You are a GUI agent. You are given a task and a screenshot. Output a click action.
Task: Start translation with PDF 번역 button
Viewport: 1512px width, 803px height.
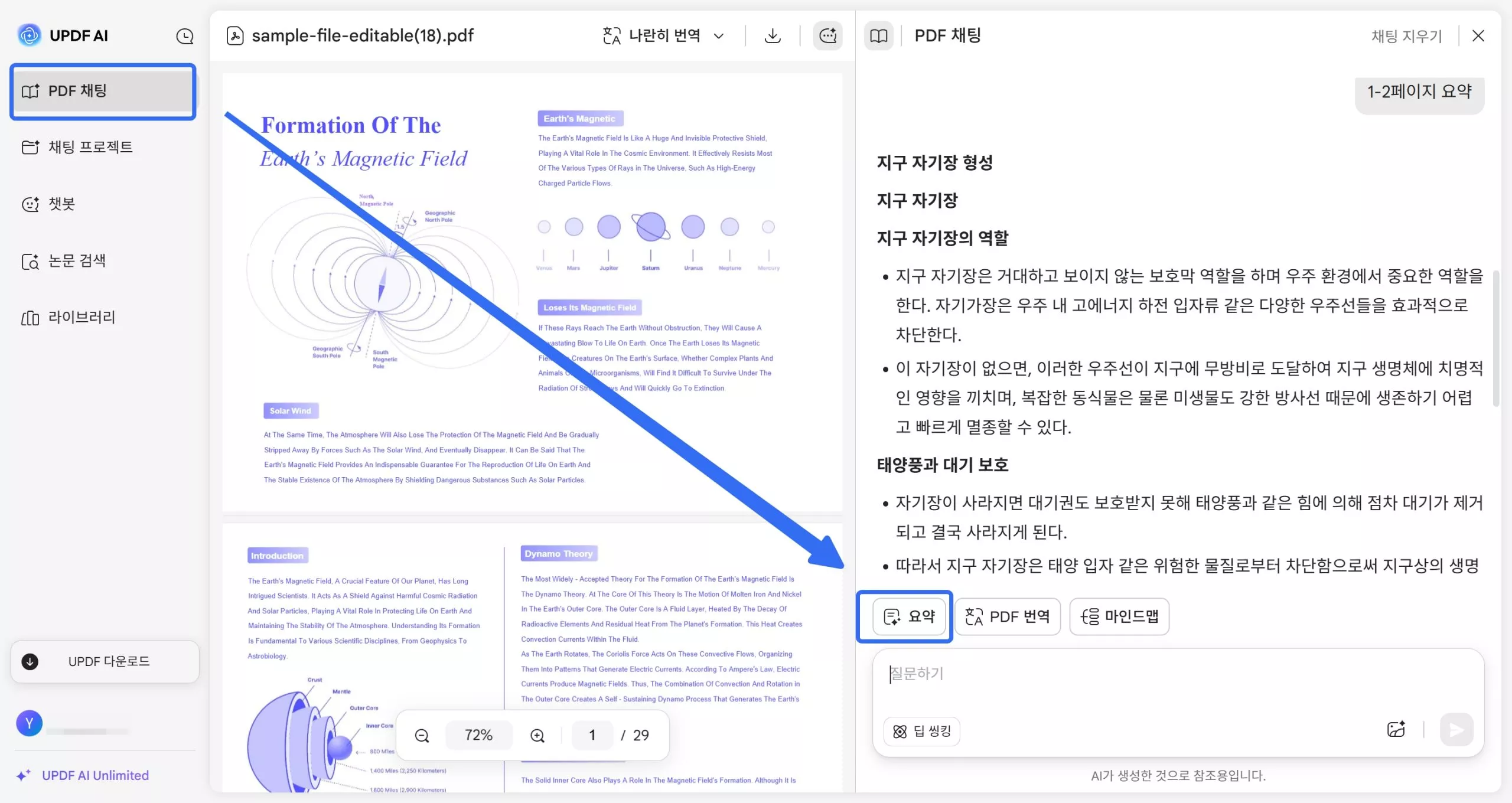1007,616
